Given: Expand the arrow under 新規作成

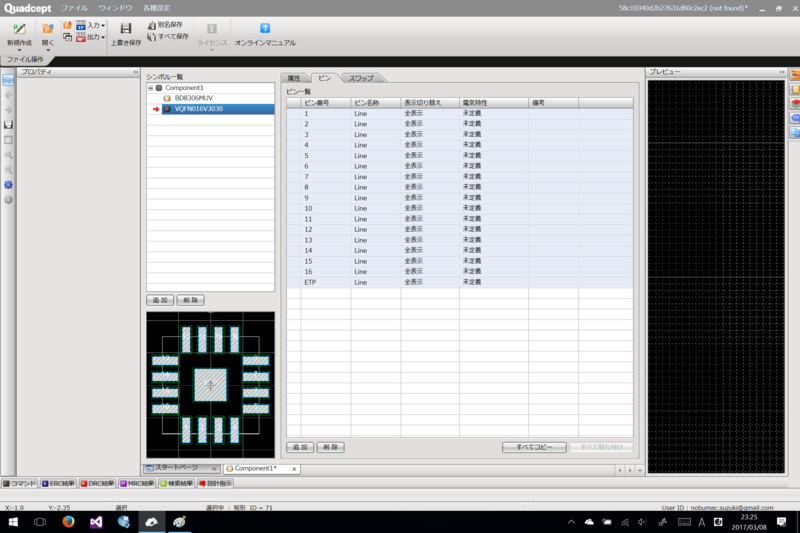Looking at the screenshot, I should (19, 50).
